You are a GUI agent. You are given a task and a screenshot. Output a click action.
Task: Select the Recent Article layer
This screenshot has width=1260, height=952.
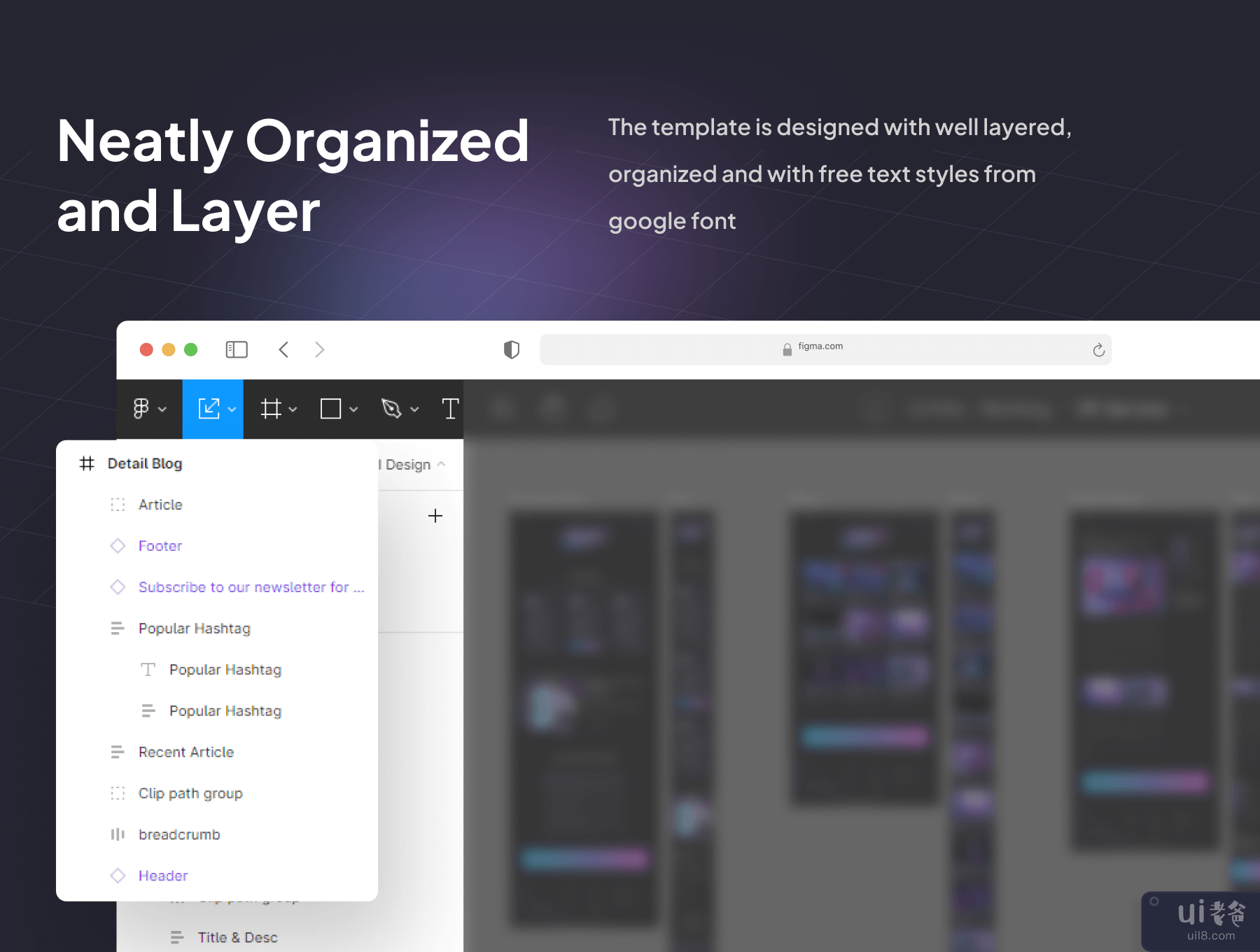[186, 752]
